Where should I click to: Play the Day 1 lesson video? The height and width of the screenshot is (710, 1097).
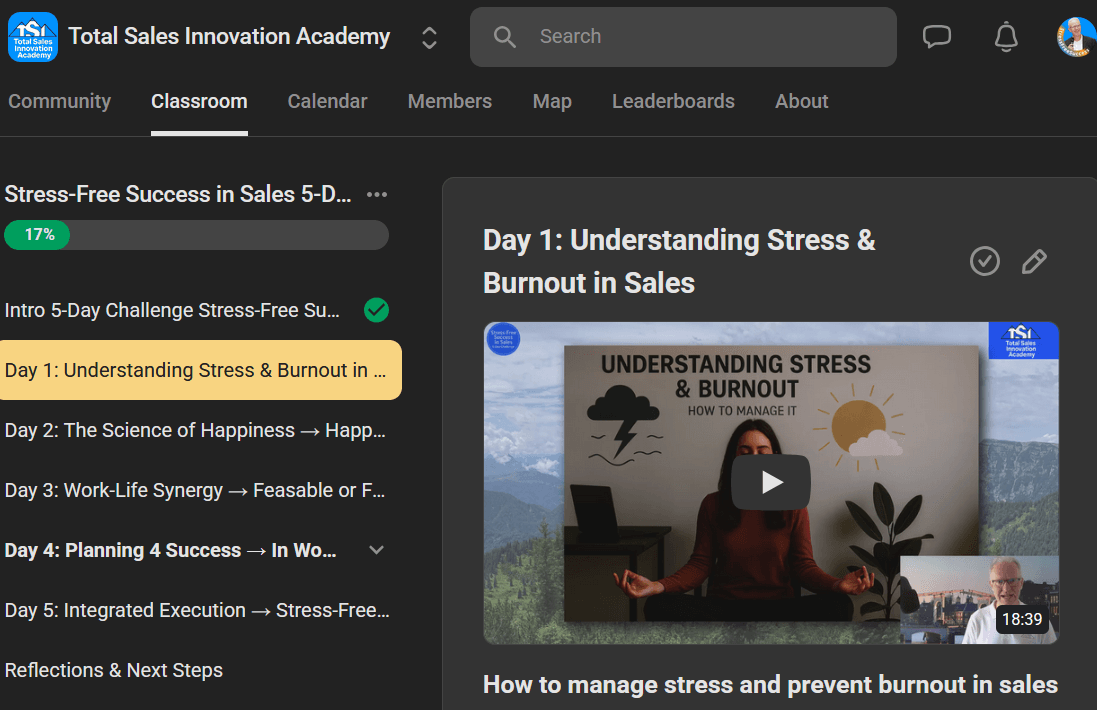coord(771,483)
